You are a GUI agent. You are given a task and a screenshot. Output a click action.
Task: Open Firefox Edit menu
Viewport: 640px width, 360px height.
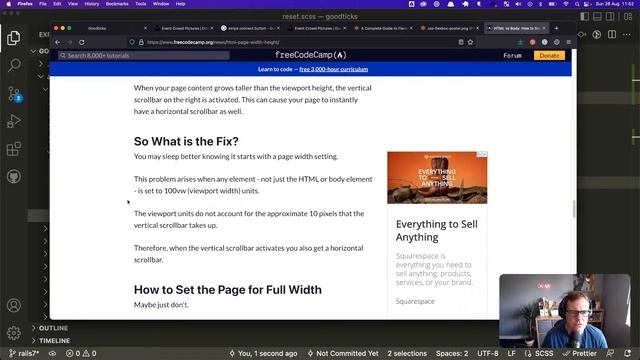[57, 4]
